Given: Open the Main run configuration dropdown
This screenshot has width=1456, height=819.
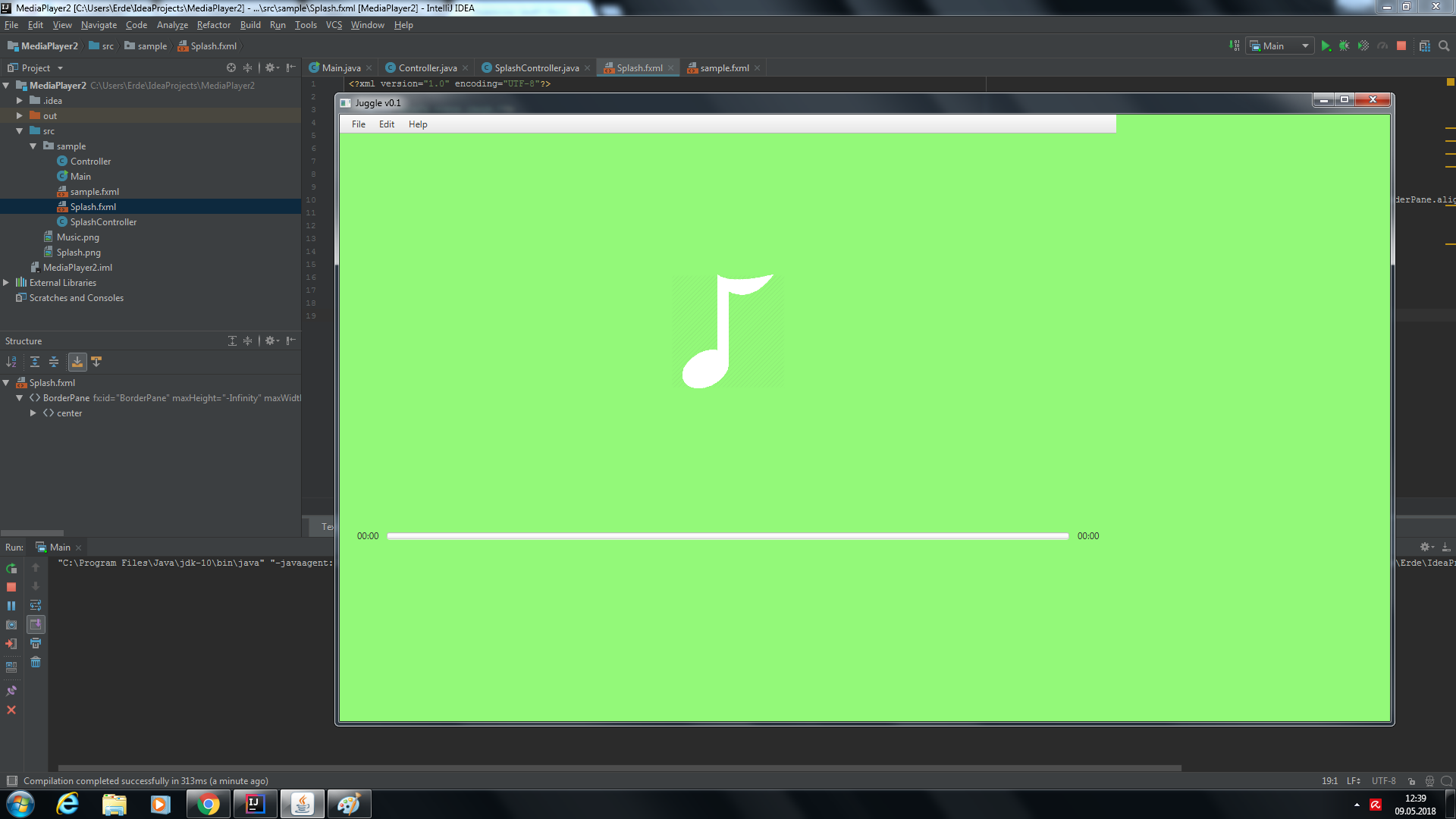Looking at the screenshot, I should (1280, 46).
